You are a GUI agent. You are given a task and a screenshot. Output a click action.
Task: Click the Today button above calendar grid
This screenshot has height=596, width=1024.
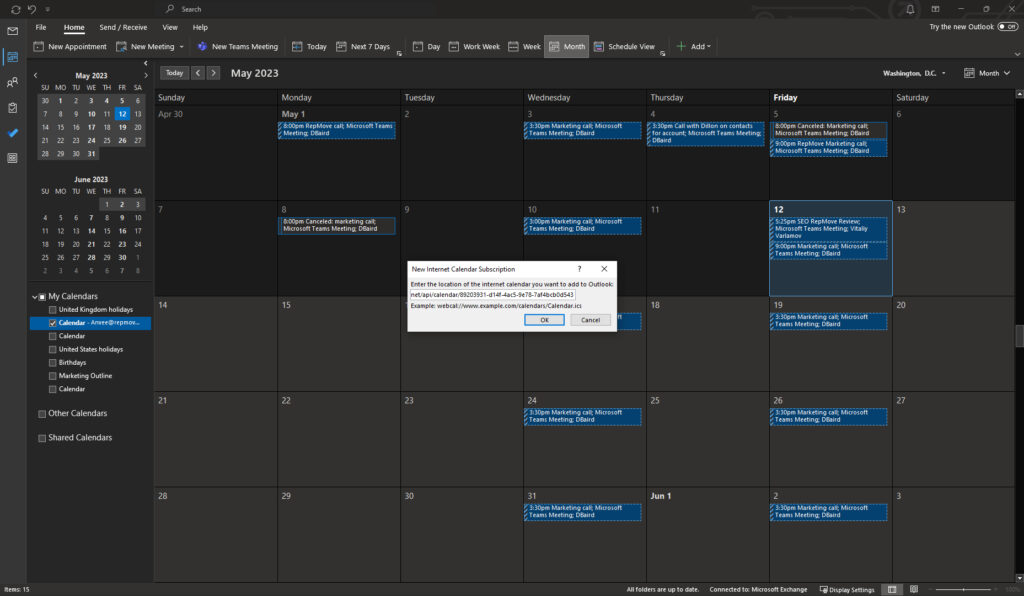tap(174, 73)
